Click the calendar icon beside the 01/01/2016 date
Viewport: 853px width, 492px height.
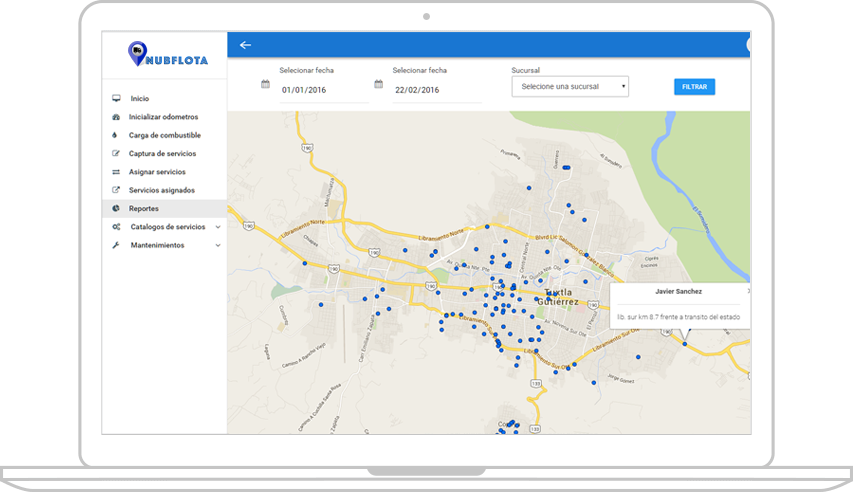click(x=265, y=85)
